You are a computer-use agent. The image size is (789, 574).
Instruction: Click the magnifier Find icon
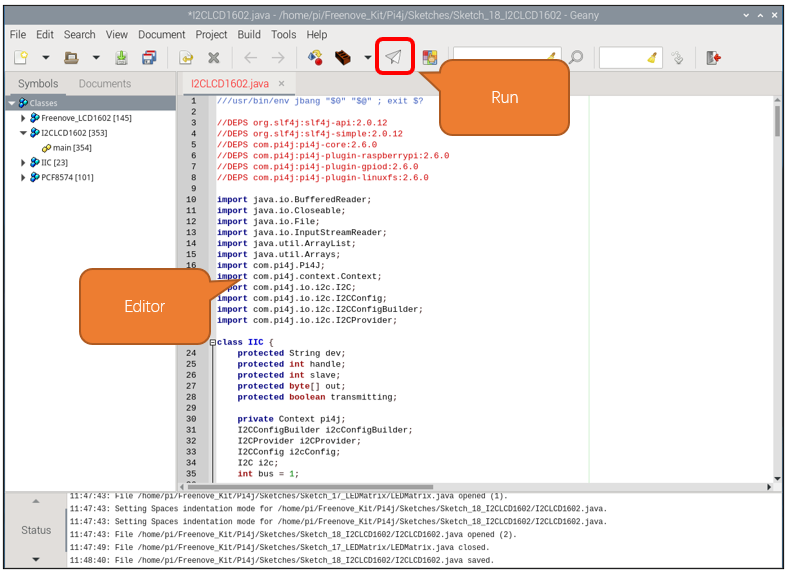[576, 57]
